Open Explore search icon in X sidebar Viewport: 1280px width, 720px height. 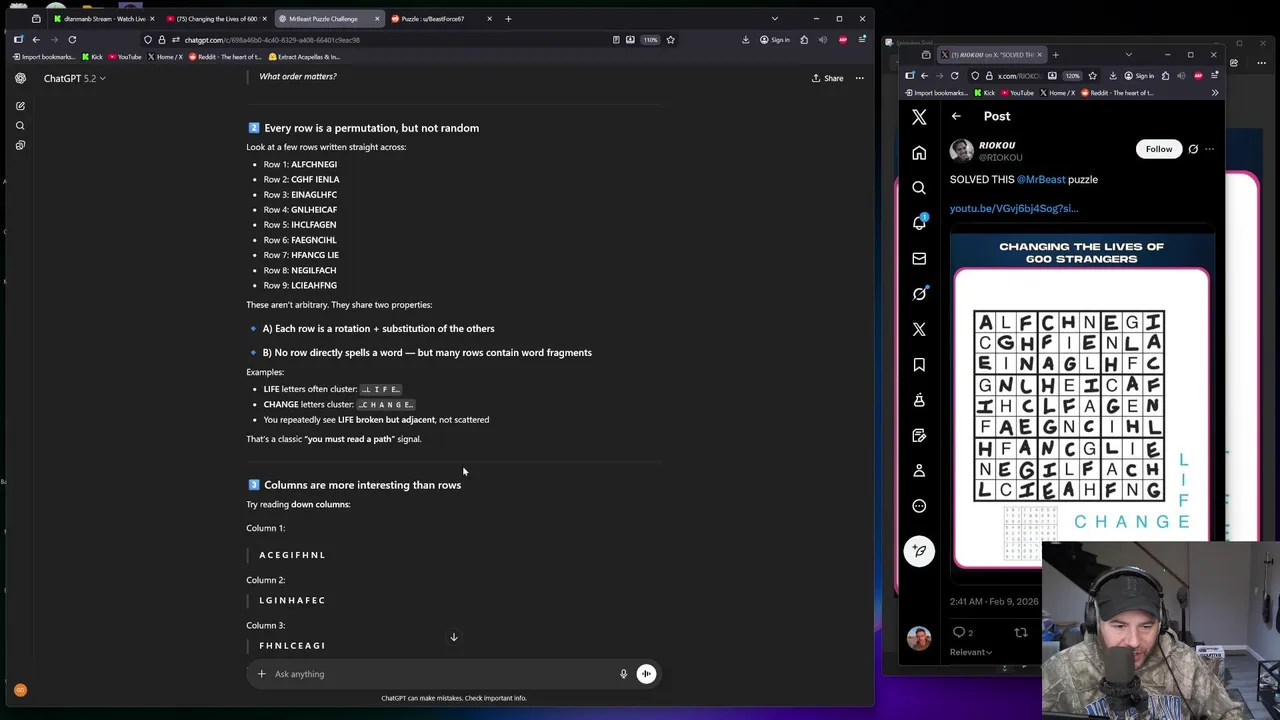(x=919, y=188)
